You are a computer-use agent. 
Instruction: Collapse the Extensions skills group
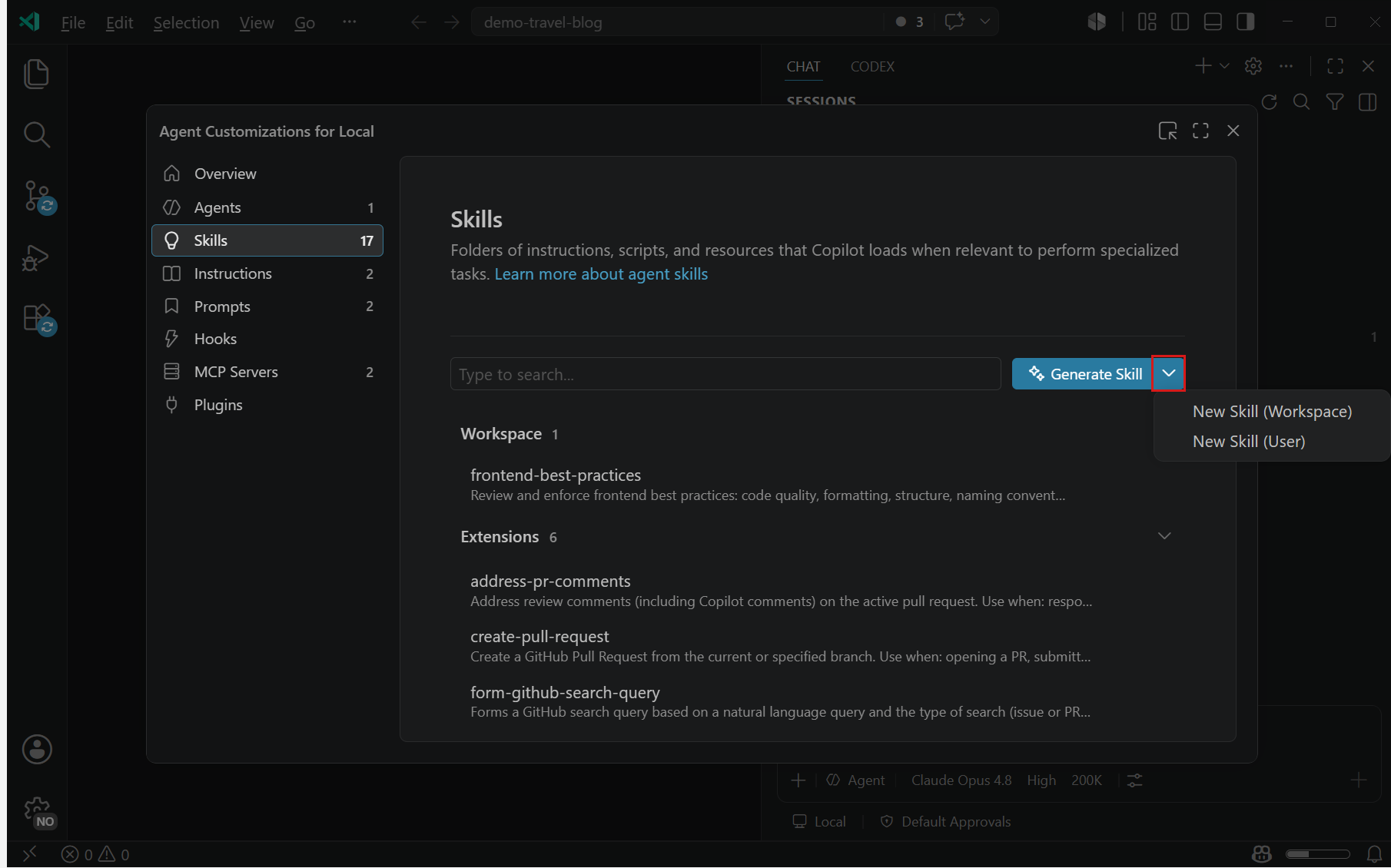(x=1164, y=536)
